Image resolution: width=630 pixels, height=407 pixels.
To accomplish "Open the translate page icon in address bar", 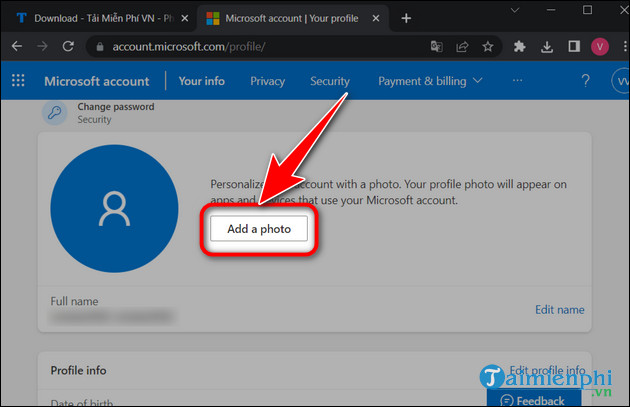I will 437,47.
